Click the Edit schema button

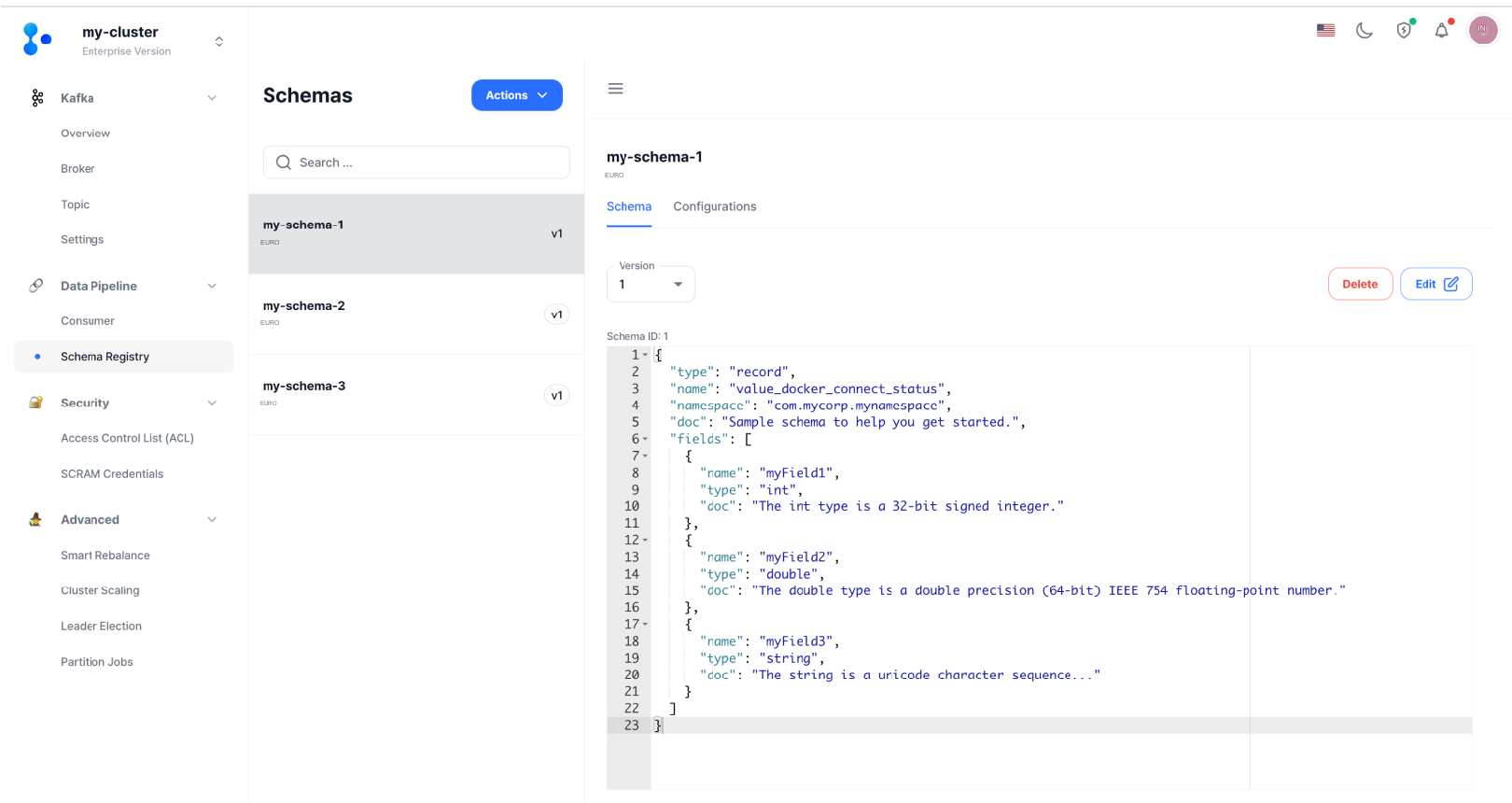tap(1435, 284)
